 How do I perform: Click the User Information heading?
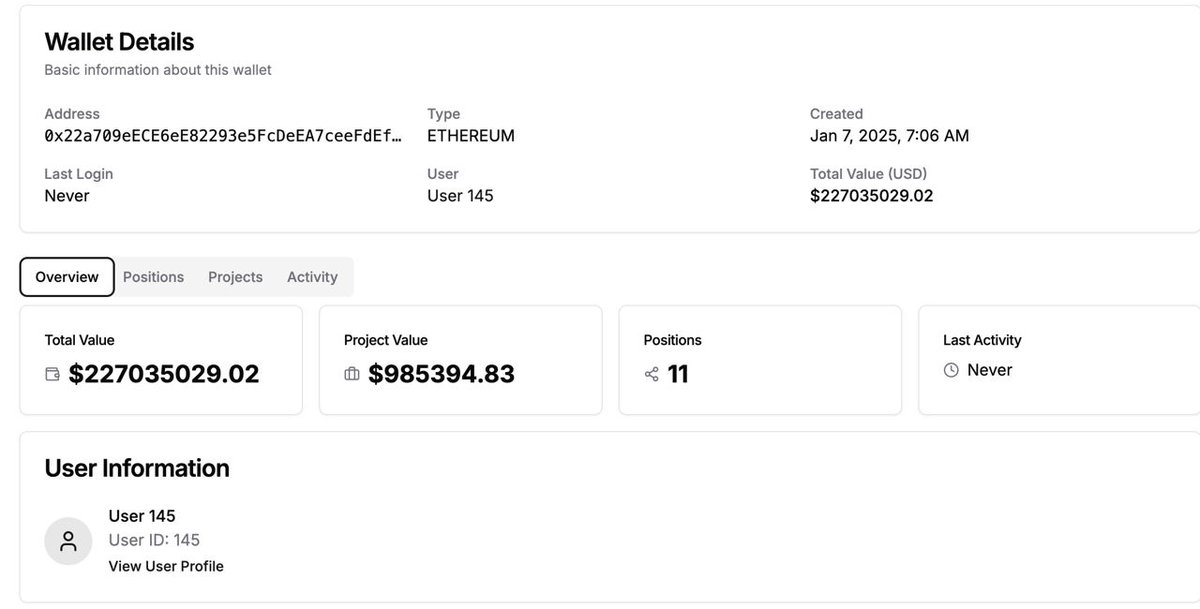137,468
